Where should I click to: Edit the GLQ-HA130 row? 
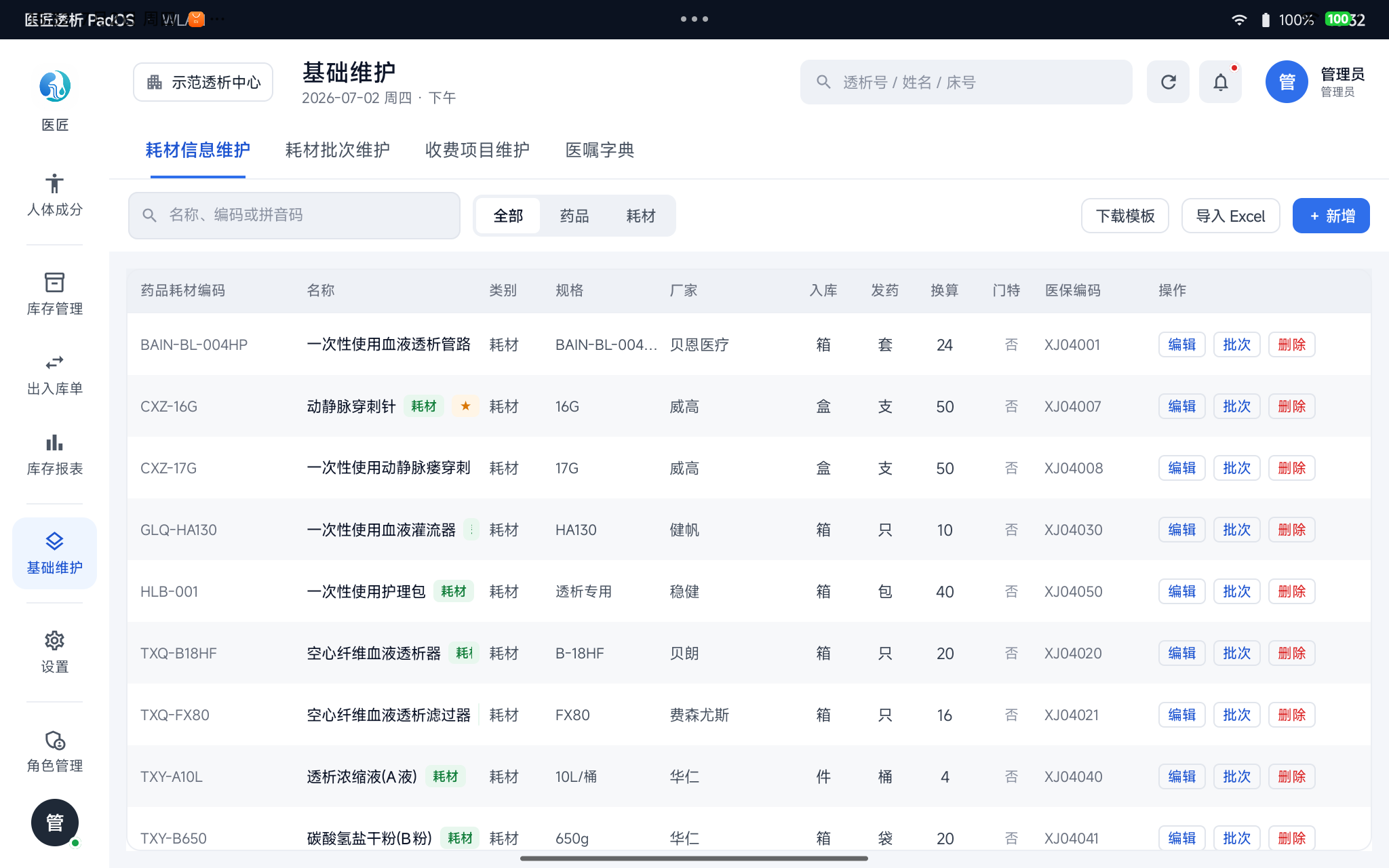point(1181,530)
